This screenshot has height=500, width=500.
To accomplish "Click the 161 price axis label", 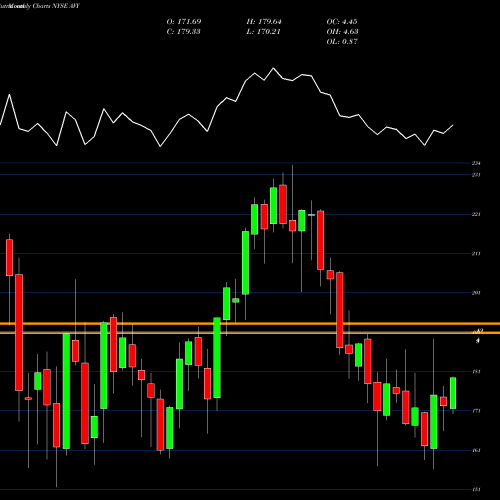I will 476,450.
